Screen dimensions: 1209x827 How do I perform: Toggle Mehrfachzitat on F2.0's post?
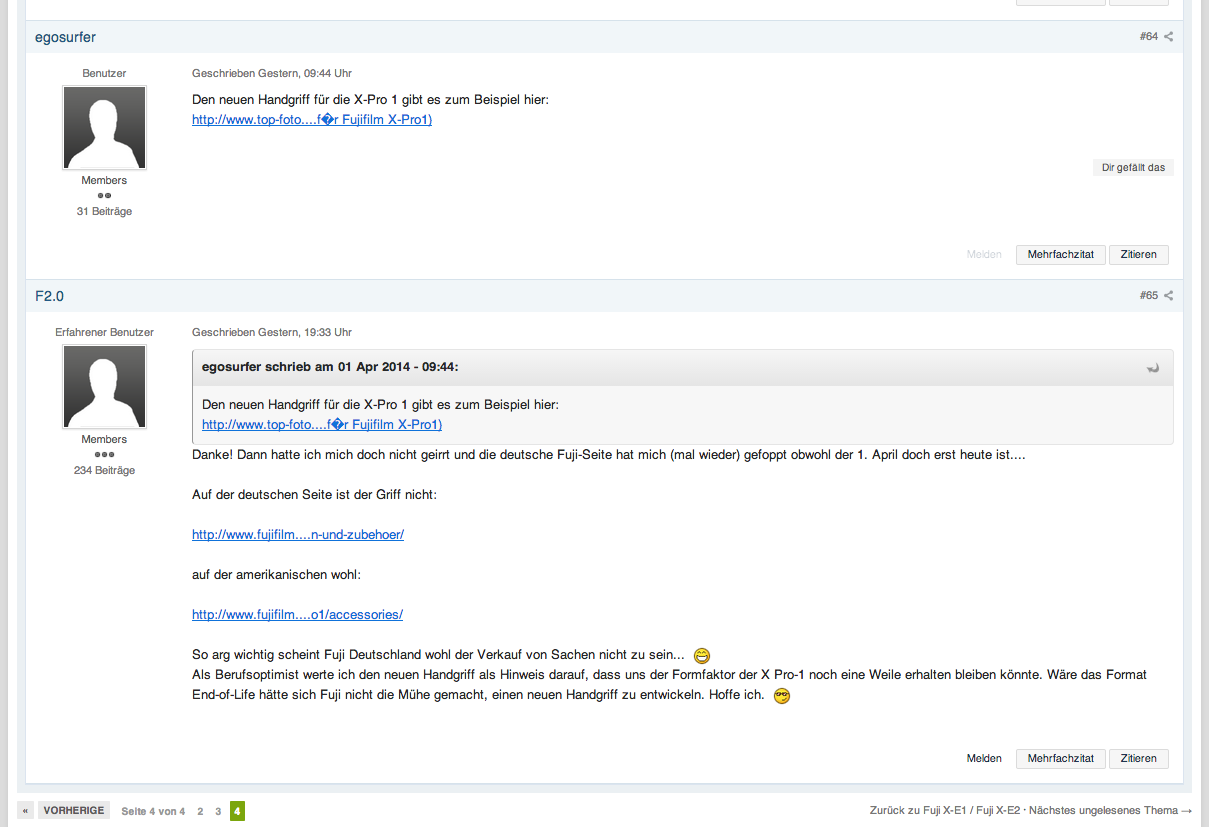[1060, 759]
